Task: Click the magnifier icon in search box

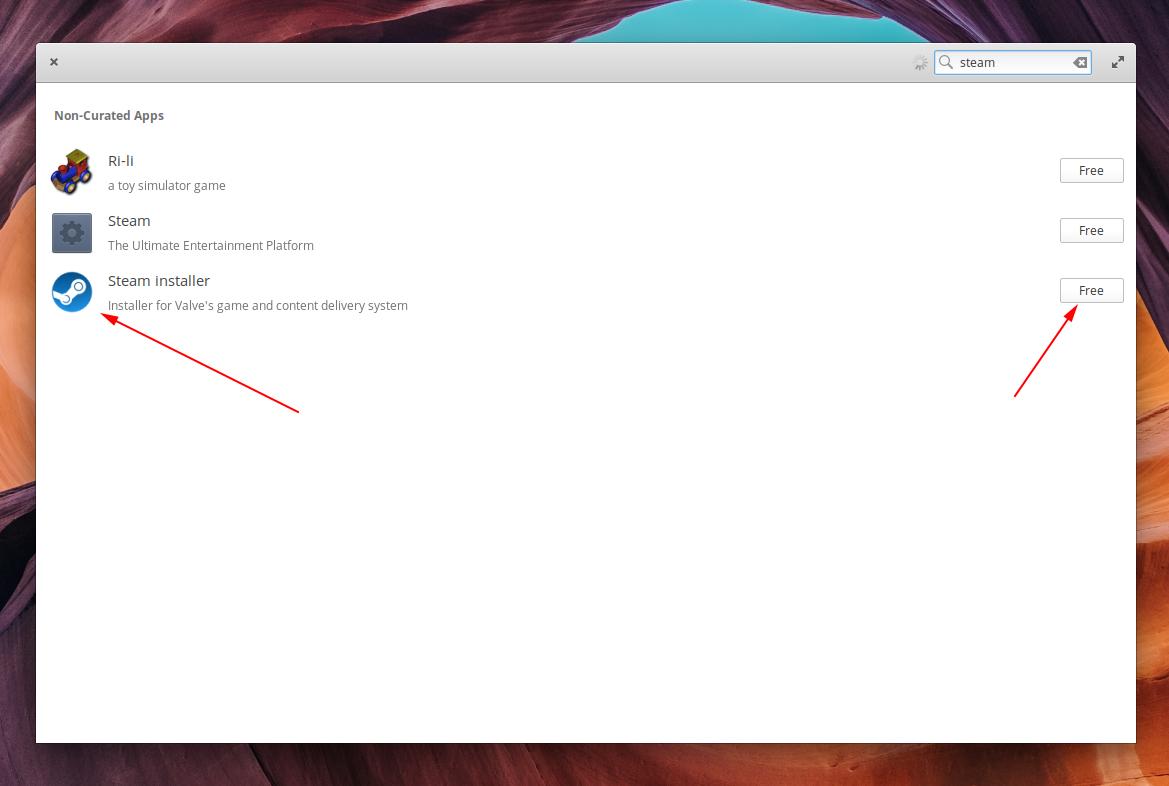Action: pyautogui.click(x=946, y=62)
